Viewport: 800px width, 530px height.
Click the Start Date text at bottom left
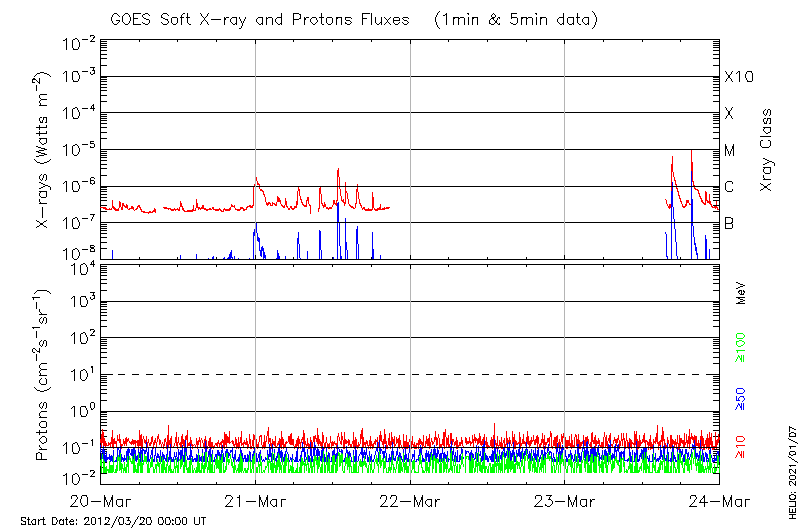pos(113,521)
